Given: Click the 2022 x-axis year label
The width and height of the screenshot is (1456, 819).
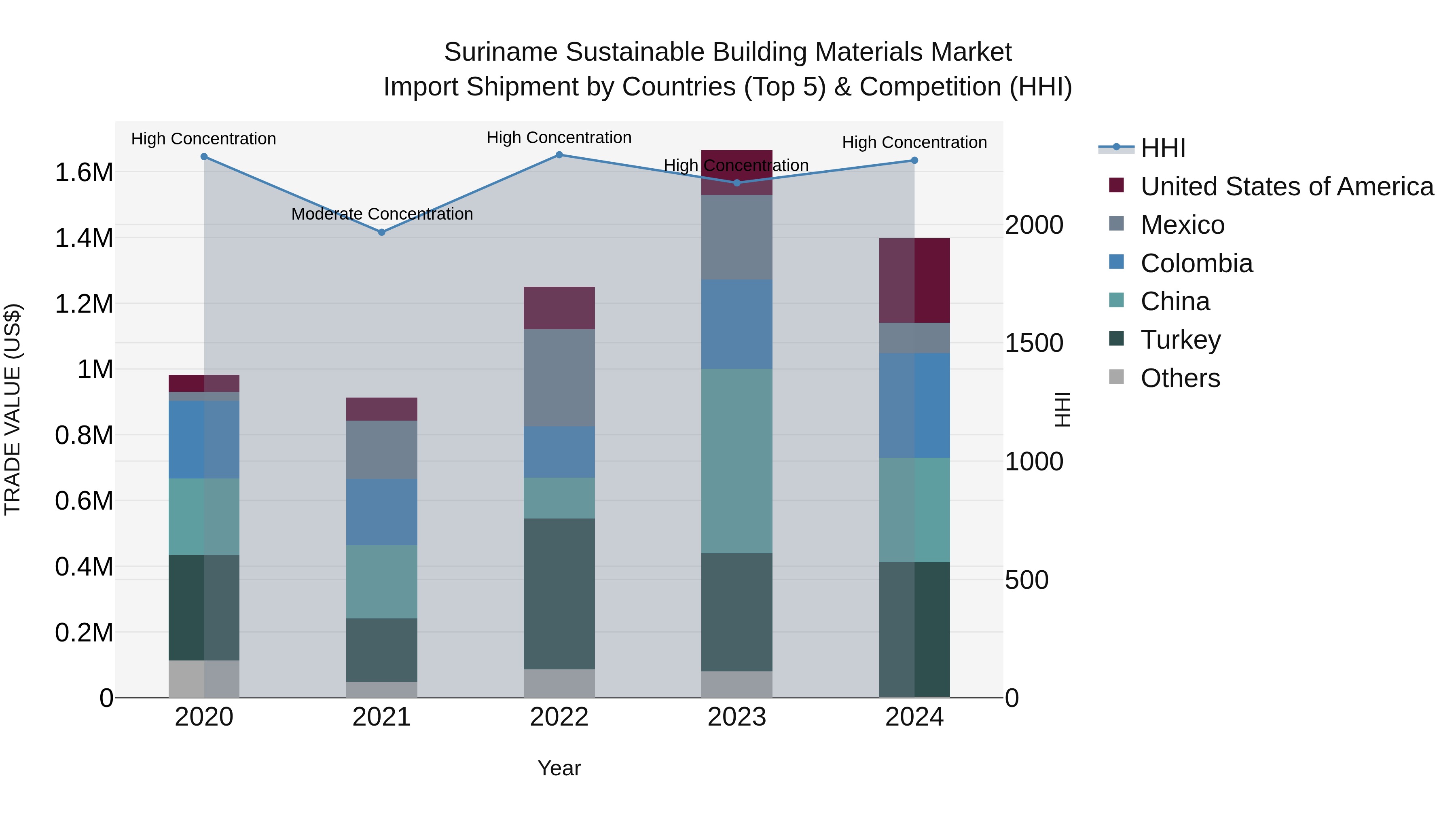Looking at the screenshot, I should coord(559,717).
